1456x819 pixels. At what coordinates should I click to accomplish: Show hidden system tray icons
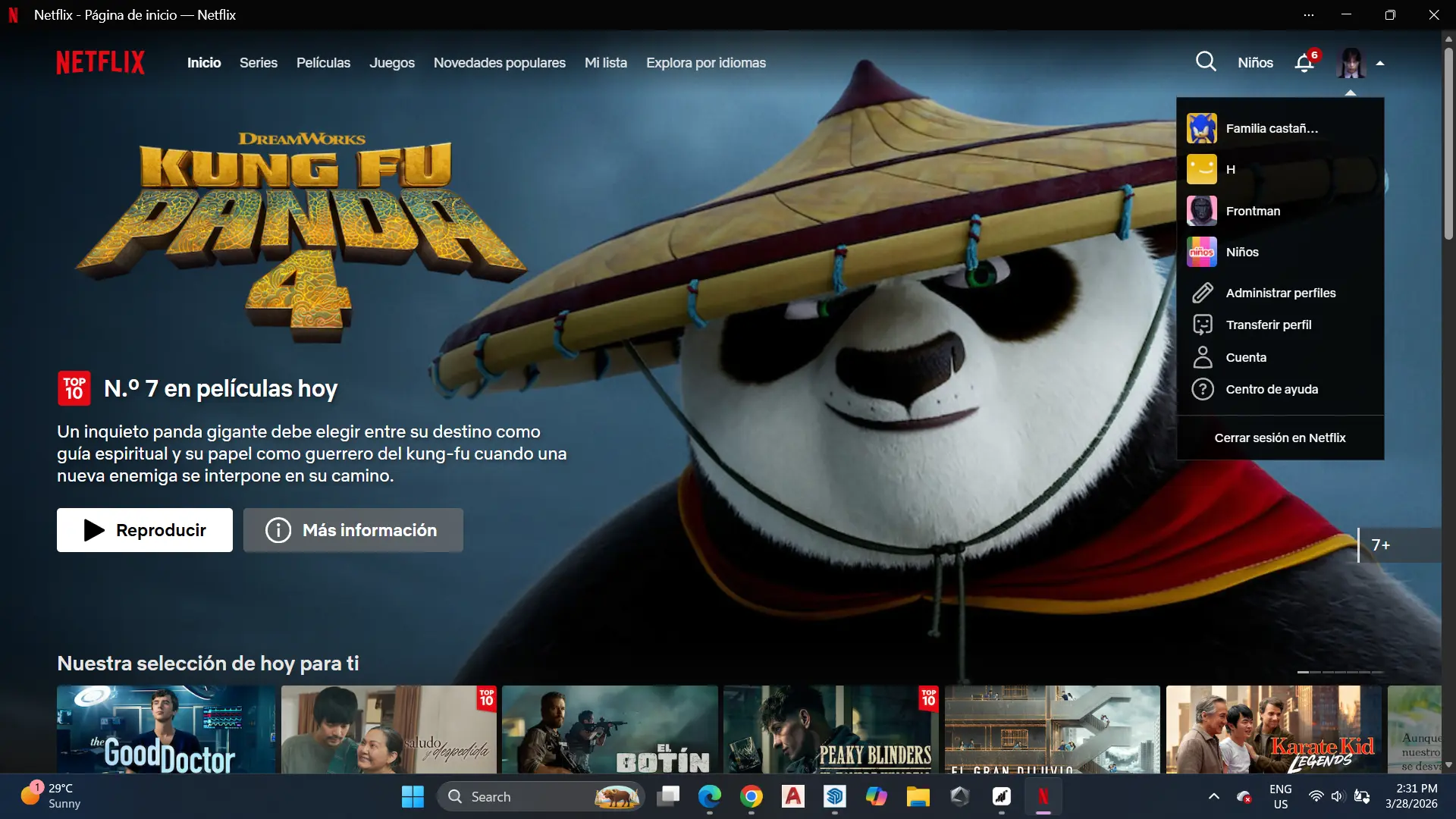1214,796
